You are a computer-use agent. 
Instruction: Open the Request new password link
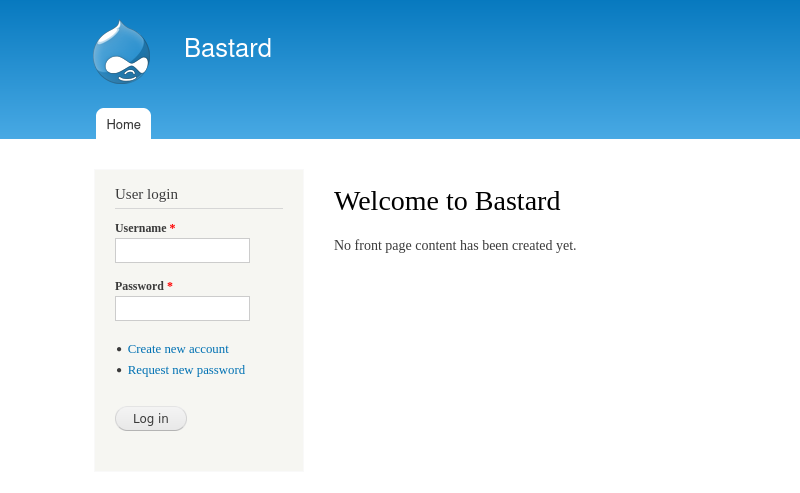tap(186, 370)
